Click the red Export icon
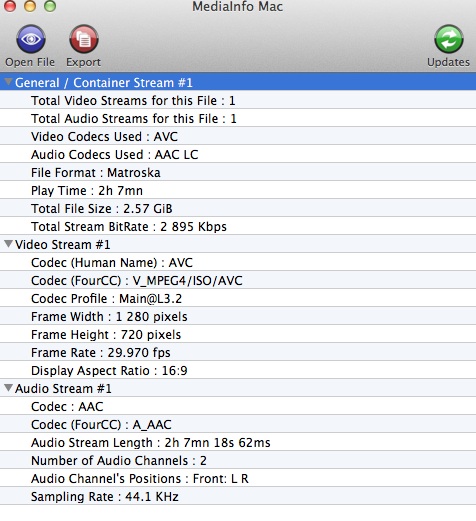 (x=84, y=39)
